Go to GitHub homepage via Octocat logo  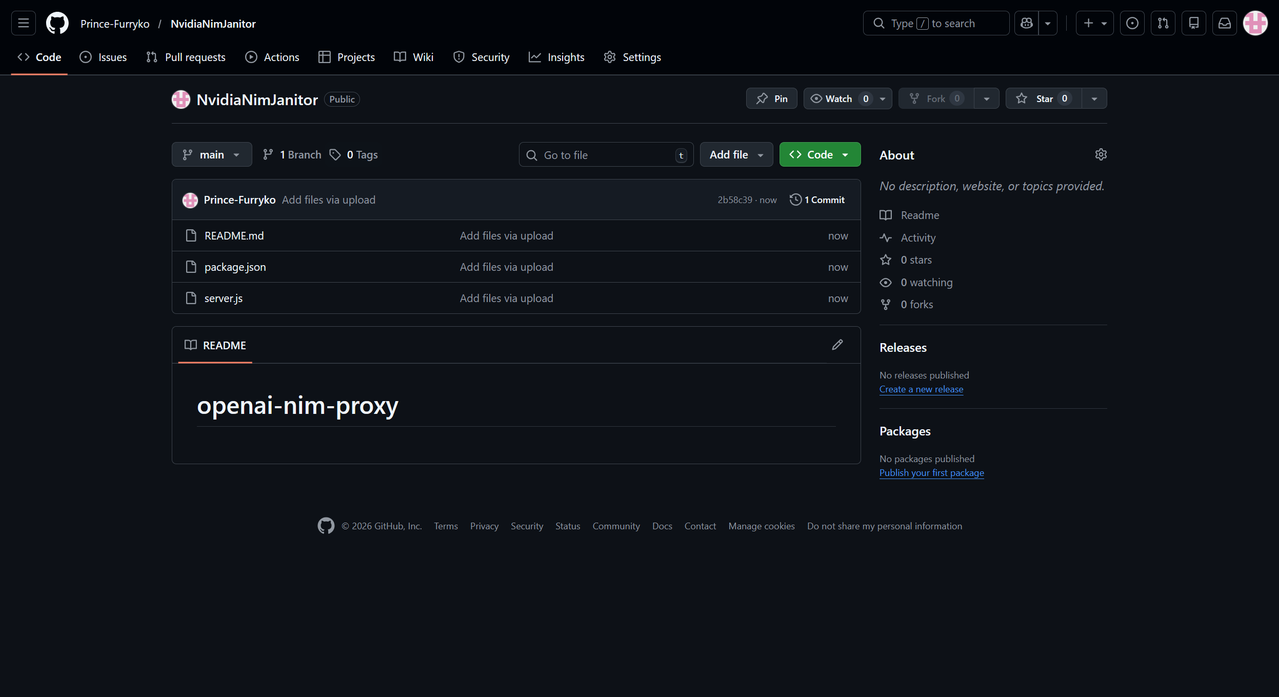pos(57,23)
